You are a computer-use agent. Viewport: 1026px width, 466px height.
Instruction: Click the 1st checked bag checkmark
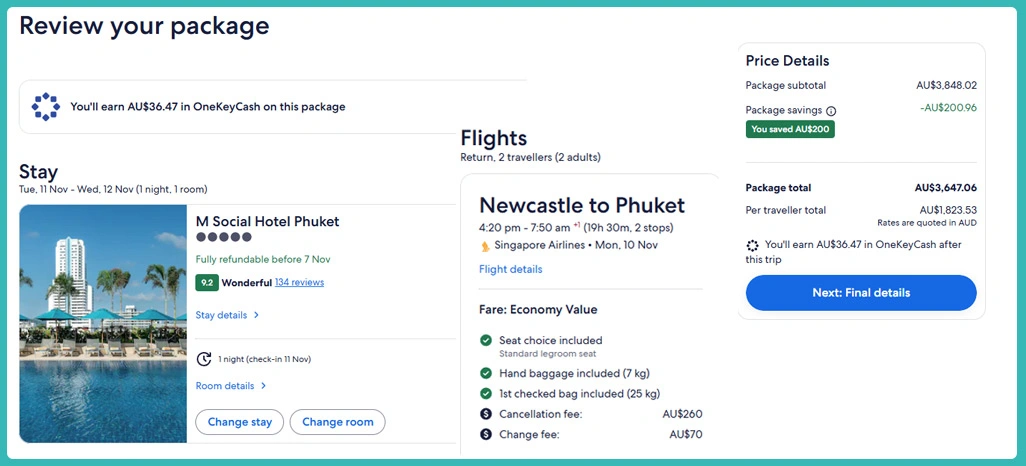[x=486, y=394]
